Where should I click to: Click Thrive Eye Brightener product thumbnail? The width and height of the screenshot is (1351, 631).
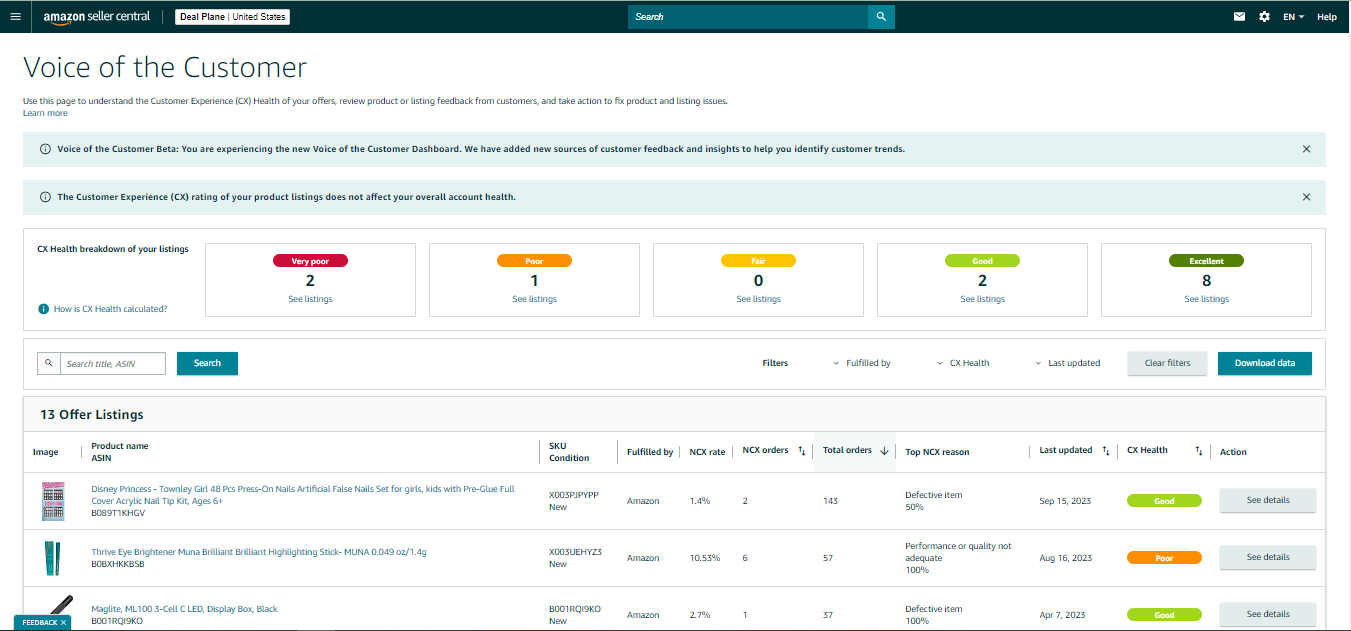point(52,558)
